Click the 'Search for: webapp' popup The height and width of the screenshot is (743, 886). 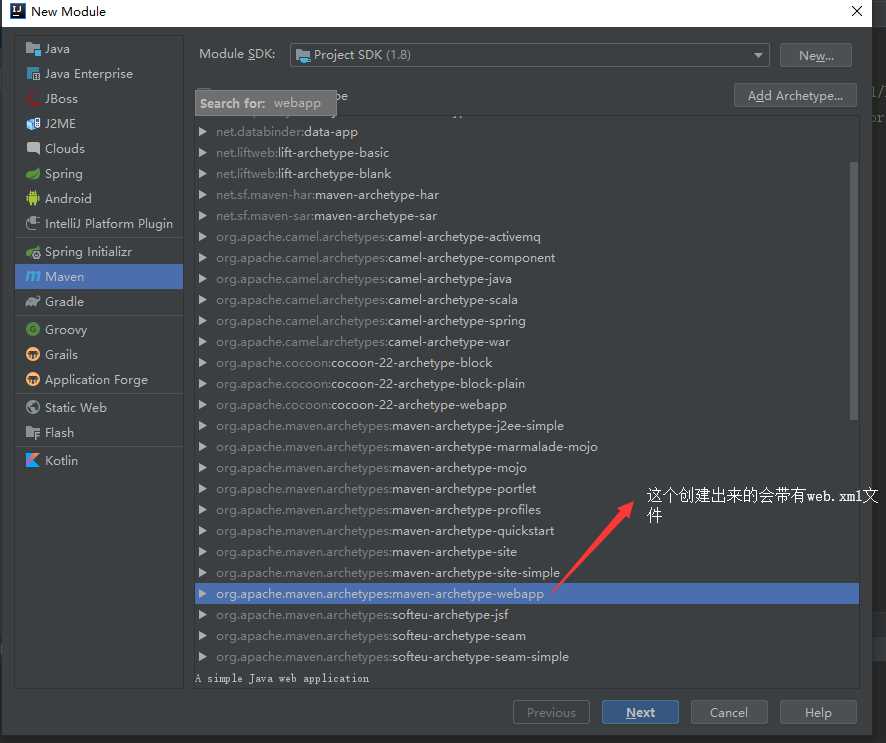[266, 103]
